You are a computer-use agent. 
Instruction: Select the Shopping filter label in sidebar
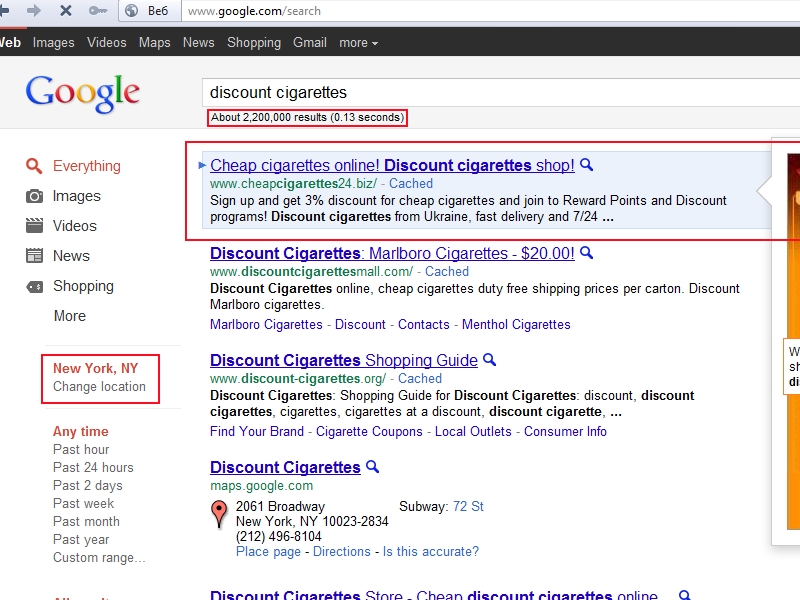[x=83, y=286]
